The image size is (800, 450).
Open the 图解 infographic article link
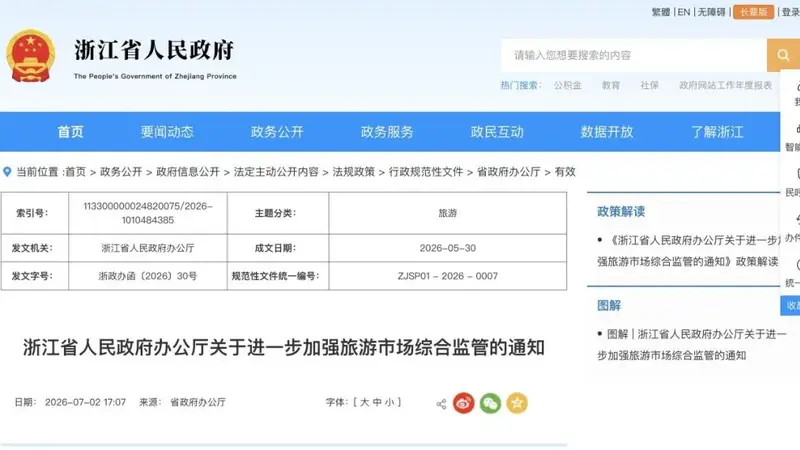point(692,344)
